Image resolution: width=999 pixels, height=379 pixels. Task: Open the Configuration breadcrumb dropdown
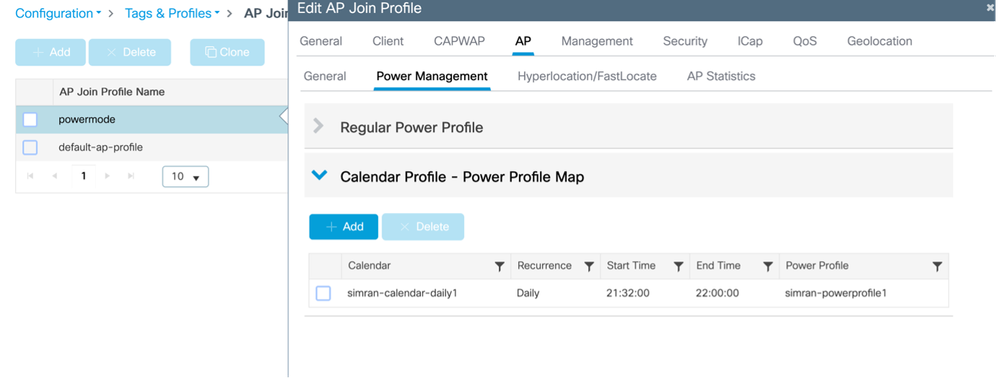tap(58, 13)
